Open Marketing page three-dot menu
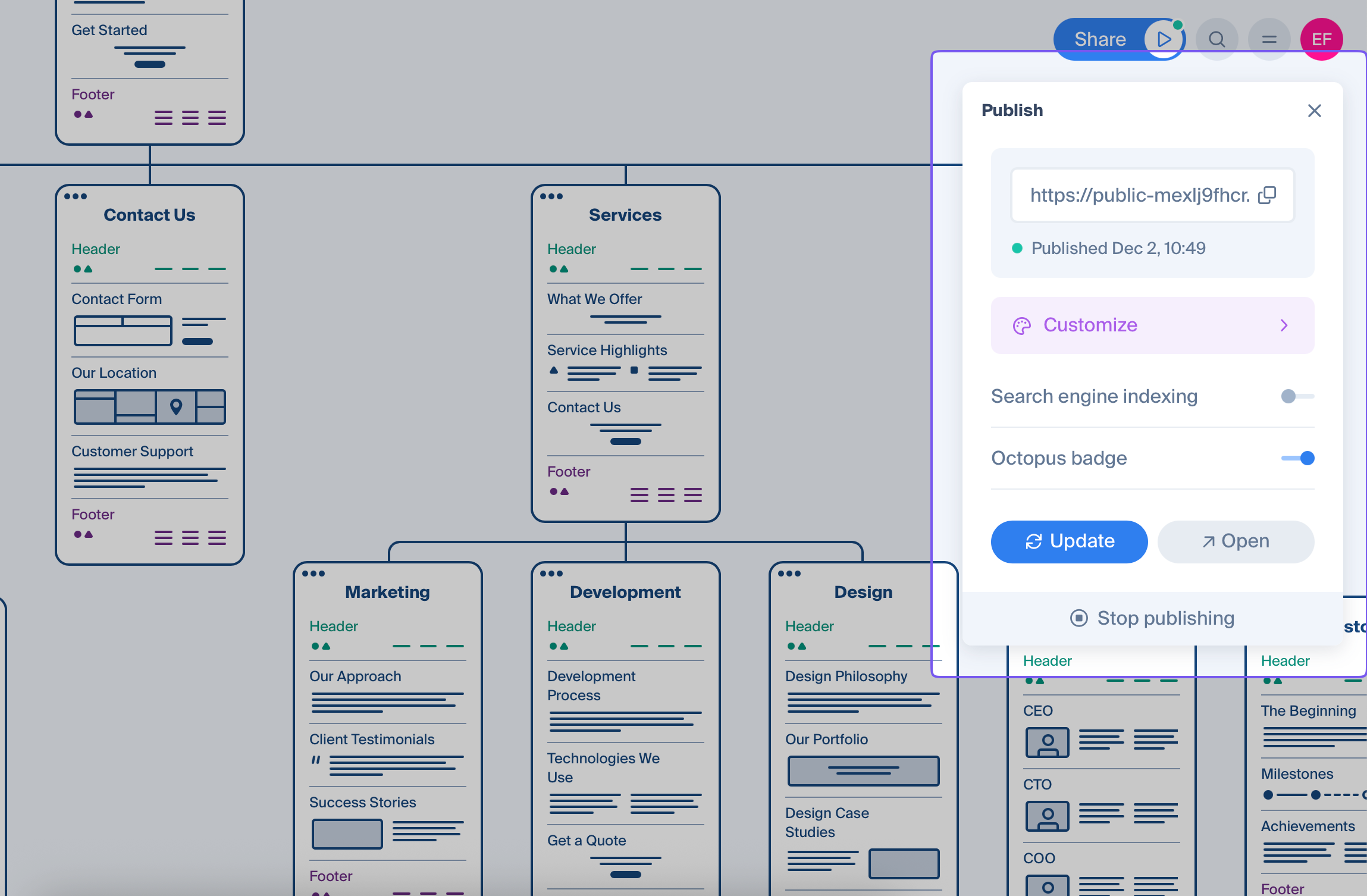Viewport: 1367px width, 896px height. 313,574
